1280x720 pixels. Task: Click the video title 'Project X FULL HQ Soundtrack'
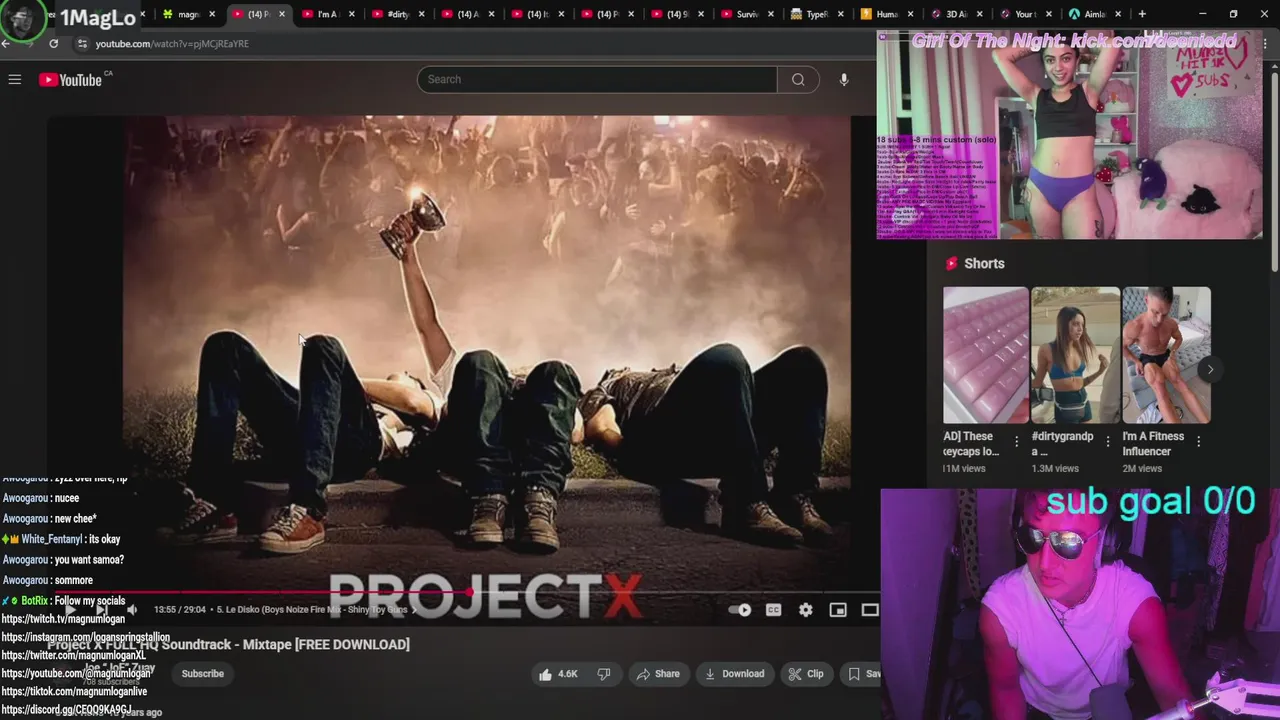pos(228,645)
